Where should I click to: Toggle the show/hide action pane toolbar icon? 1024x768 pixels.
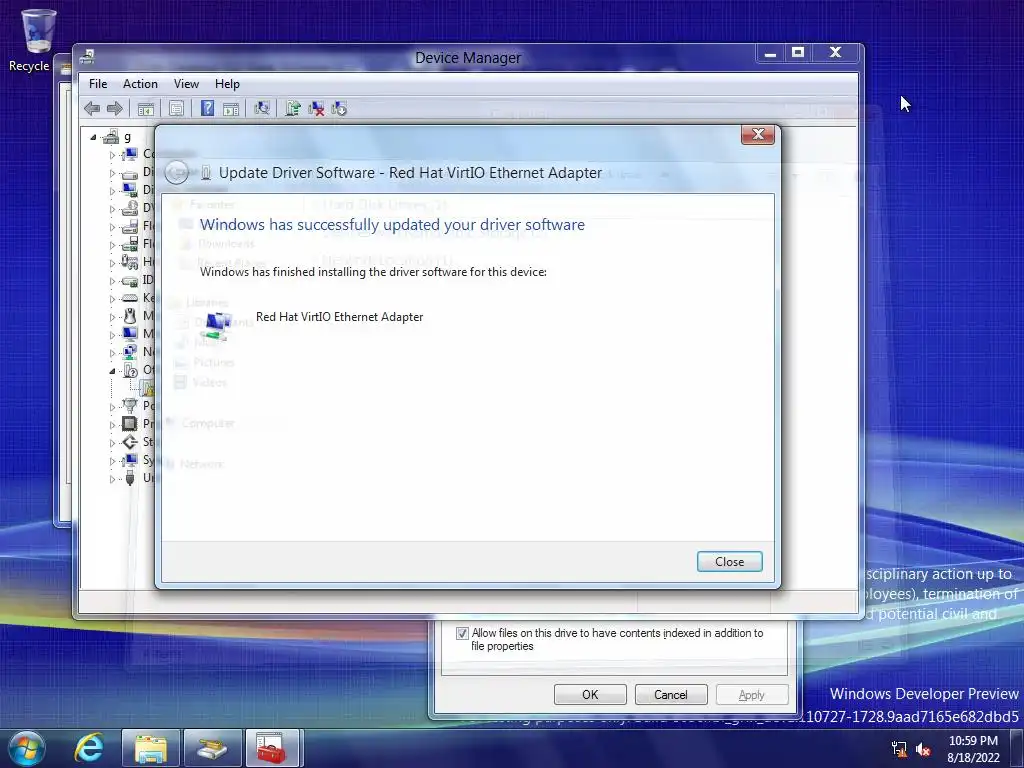coord(231,108)
